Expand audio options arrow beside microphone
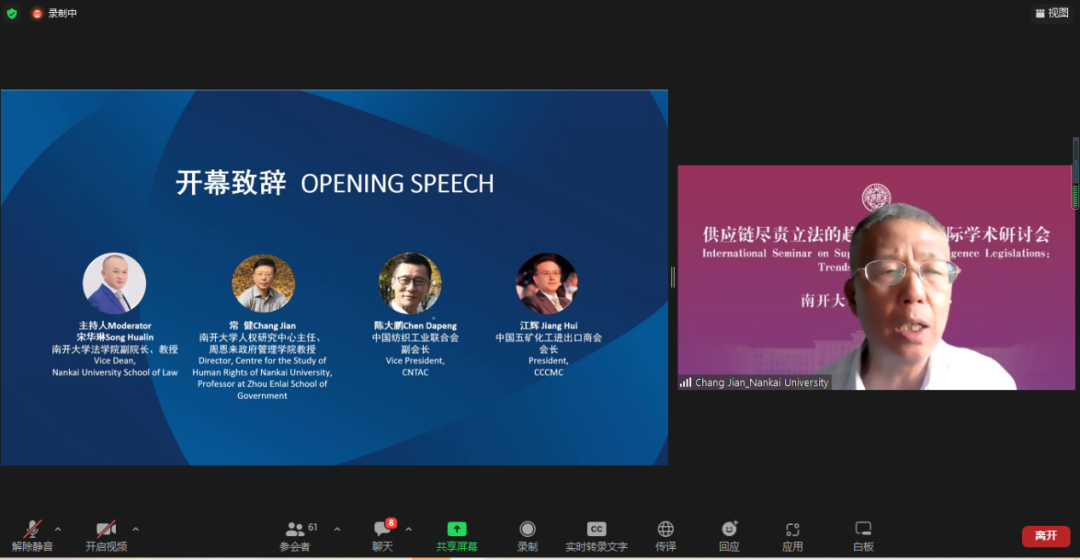Image resolution: width=1080 pixels, height=560 pixels. click(x=58, y=529)
